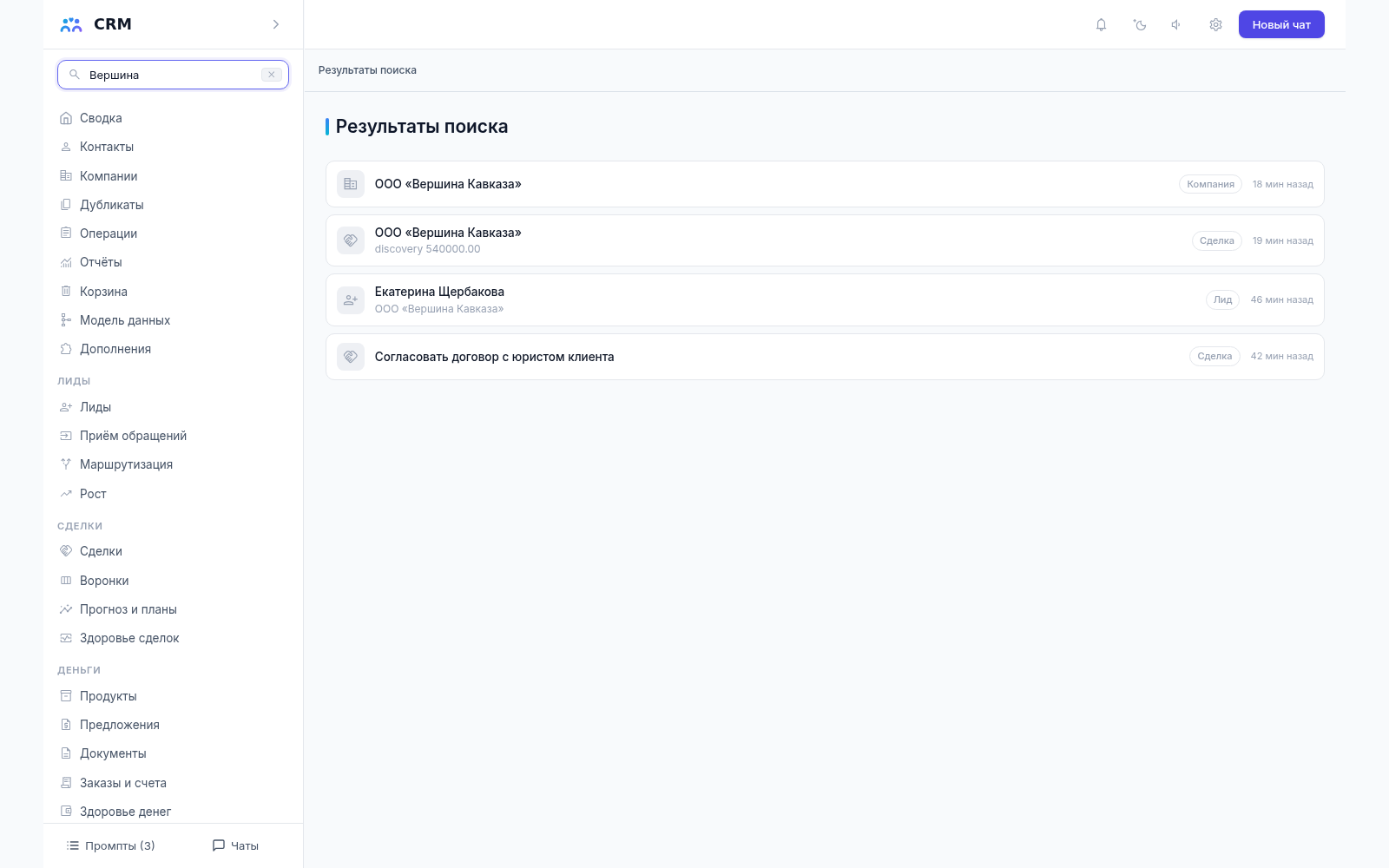
Task: Open Маршрутизация routing icon
Action: (x=66, y=464)
